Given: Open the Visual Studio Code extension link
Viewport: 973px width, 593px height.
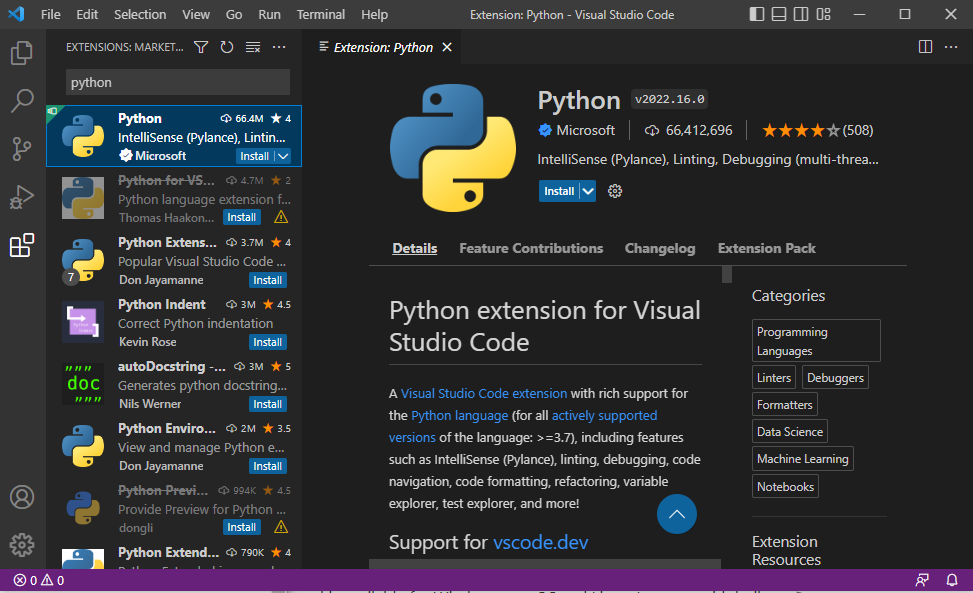Looking at the screenshot, I should pyautogui.click(x=484, y=393).
